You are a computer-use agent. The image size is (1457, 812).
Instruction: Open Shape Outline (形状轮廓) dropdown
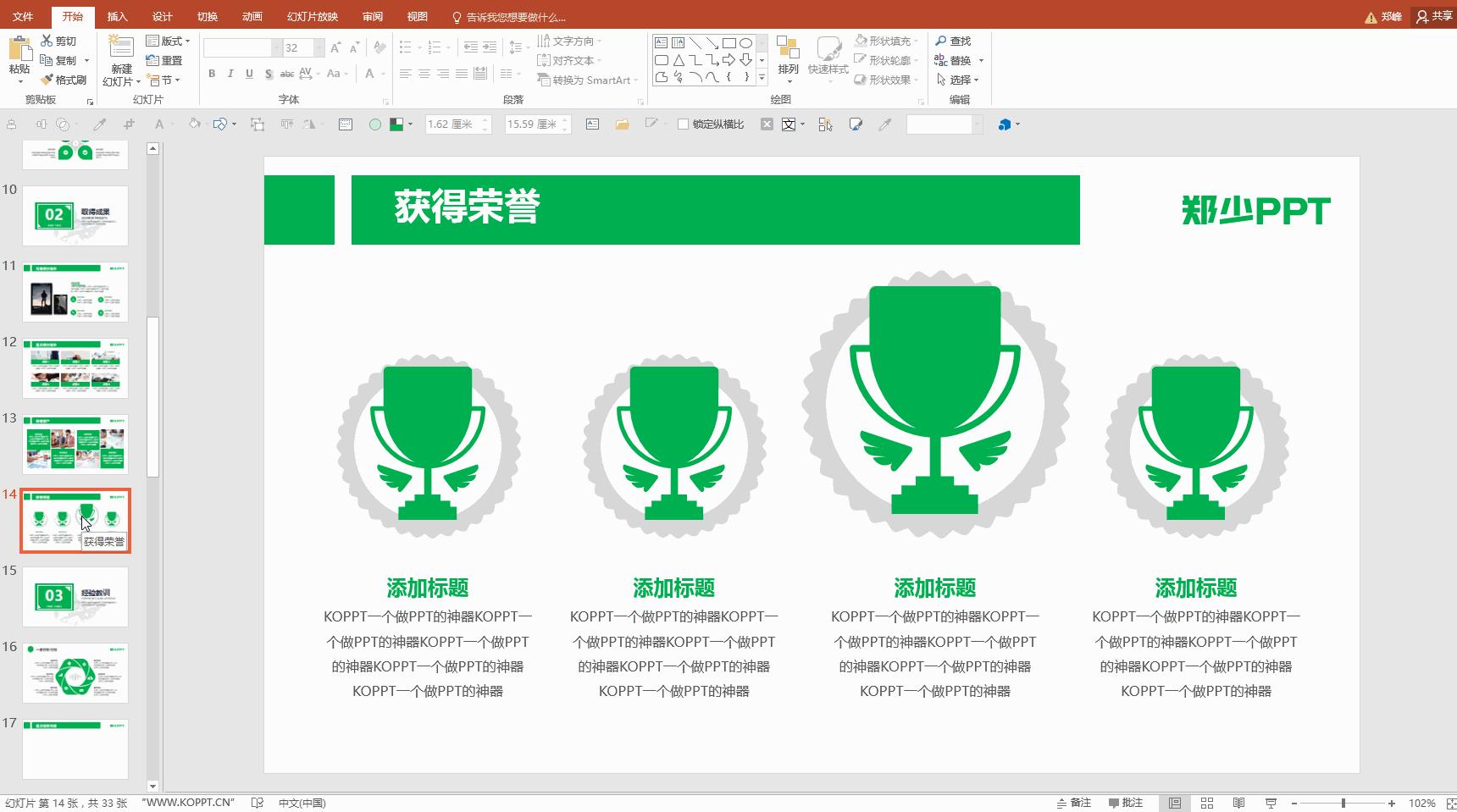coord(886,59)
